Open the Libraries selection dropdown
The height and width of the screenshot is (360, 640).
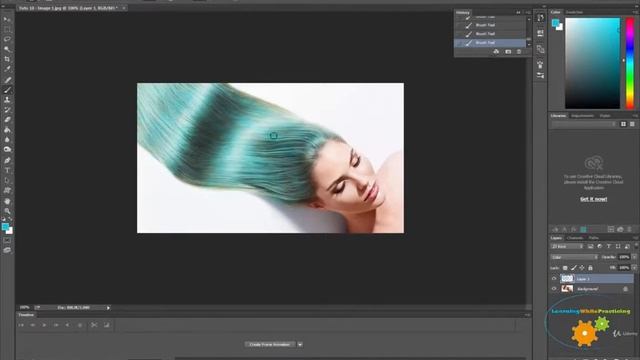[x=583, y=124]
